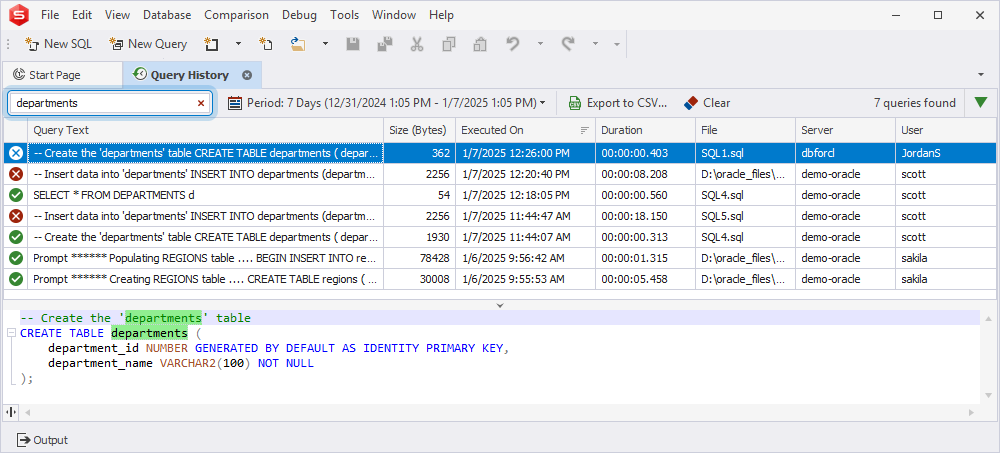Sort by the Query Text column header
The width and height of the screenshot is (1000, 453).
205,130
